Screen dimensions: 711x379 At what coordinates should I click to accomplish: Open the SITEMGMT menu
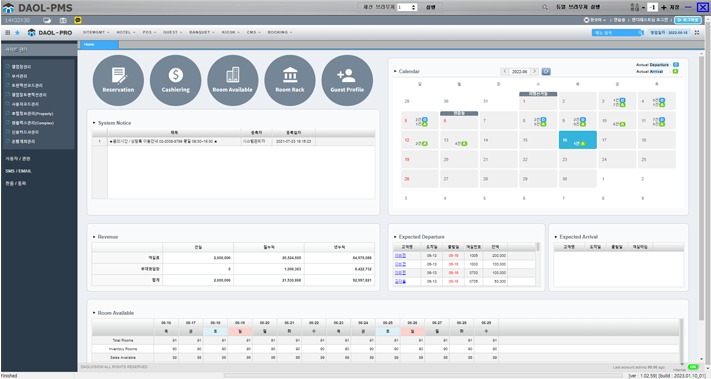(97, 33)
